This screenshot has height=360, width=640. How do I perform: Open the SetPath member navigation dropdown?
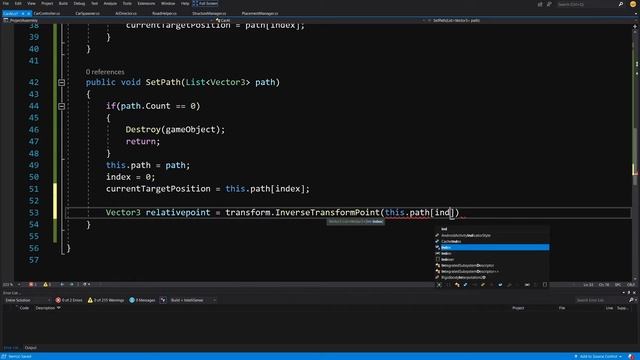[531, 20]
